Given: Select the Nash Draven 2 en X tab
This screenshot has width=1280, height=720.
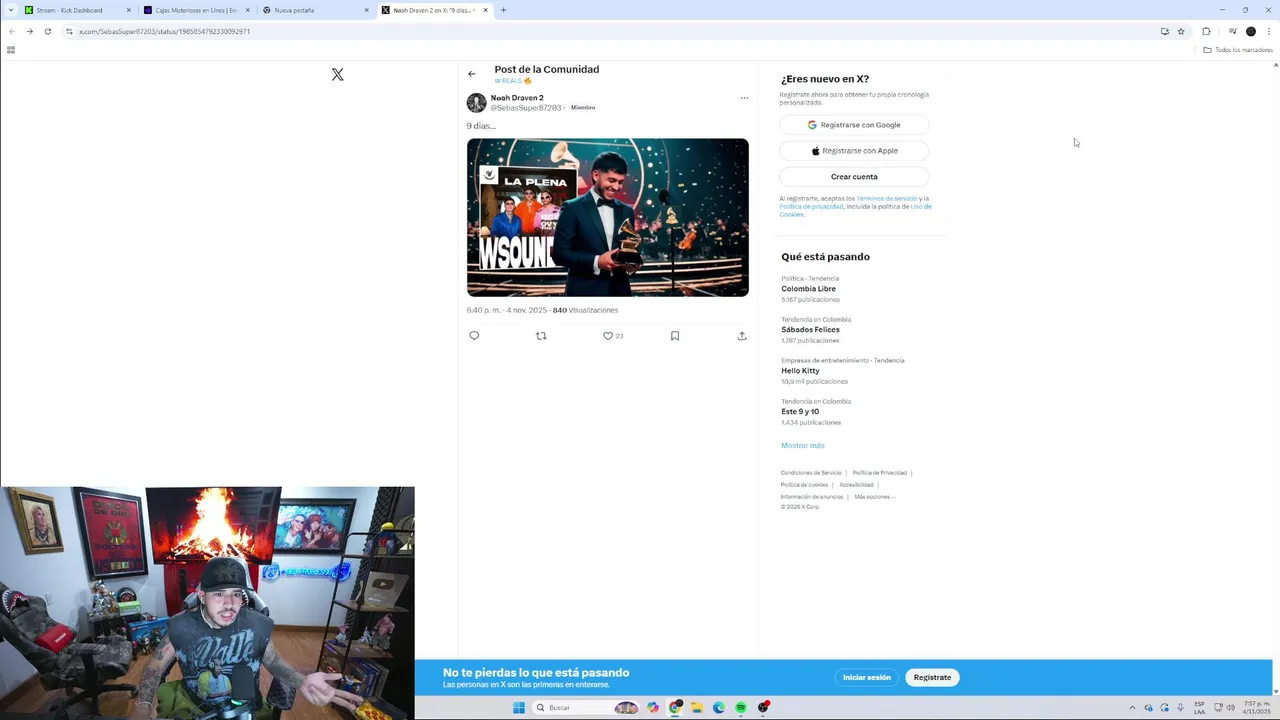Looking at the screenshot, I should 434,10.
